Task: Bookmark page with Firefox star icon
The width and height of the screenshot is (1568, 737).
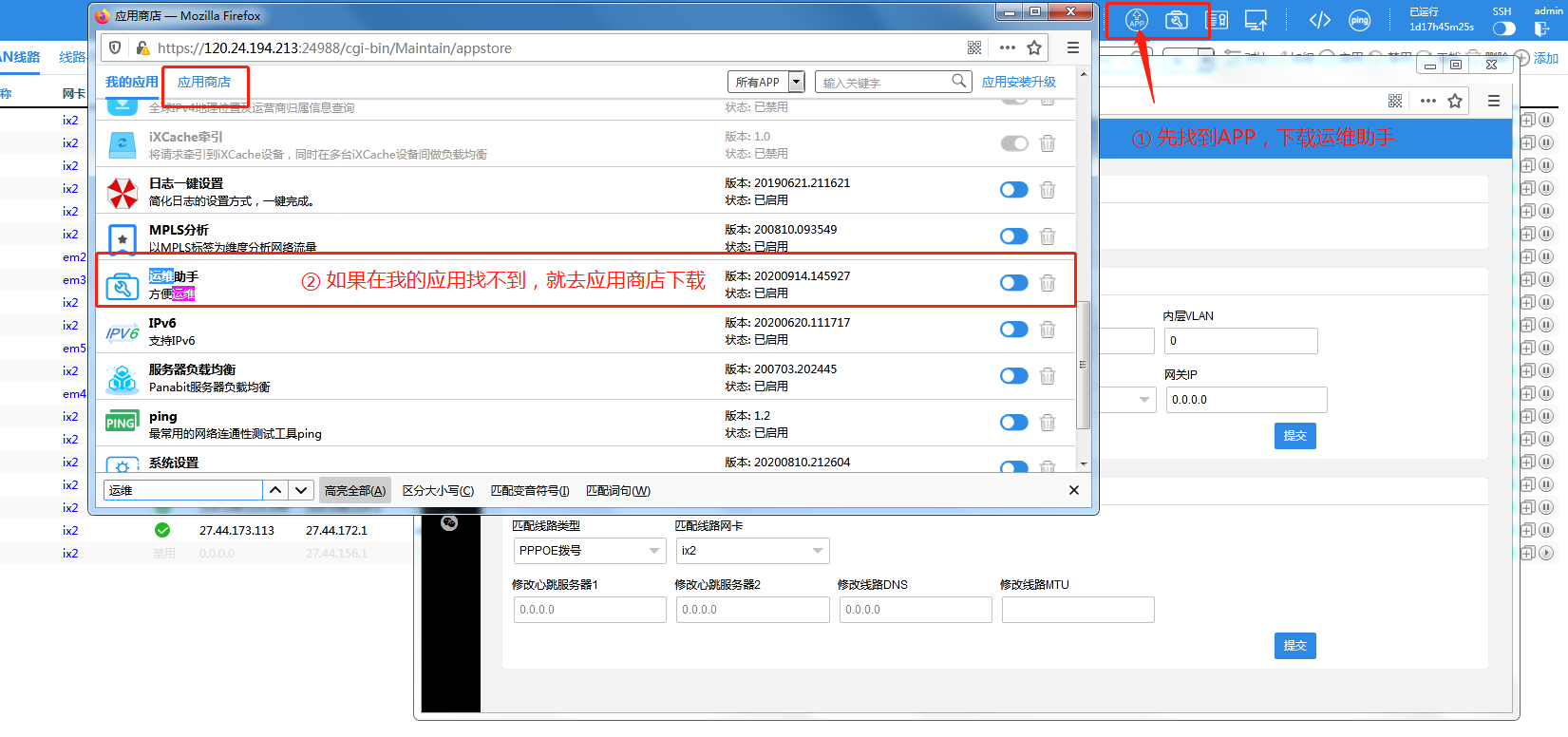Action: click(1034, 47)
